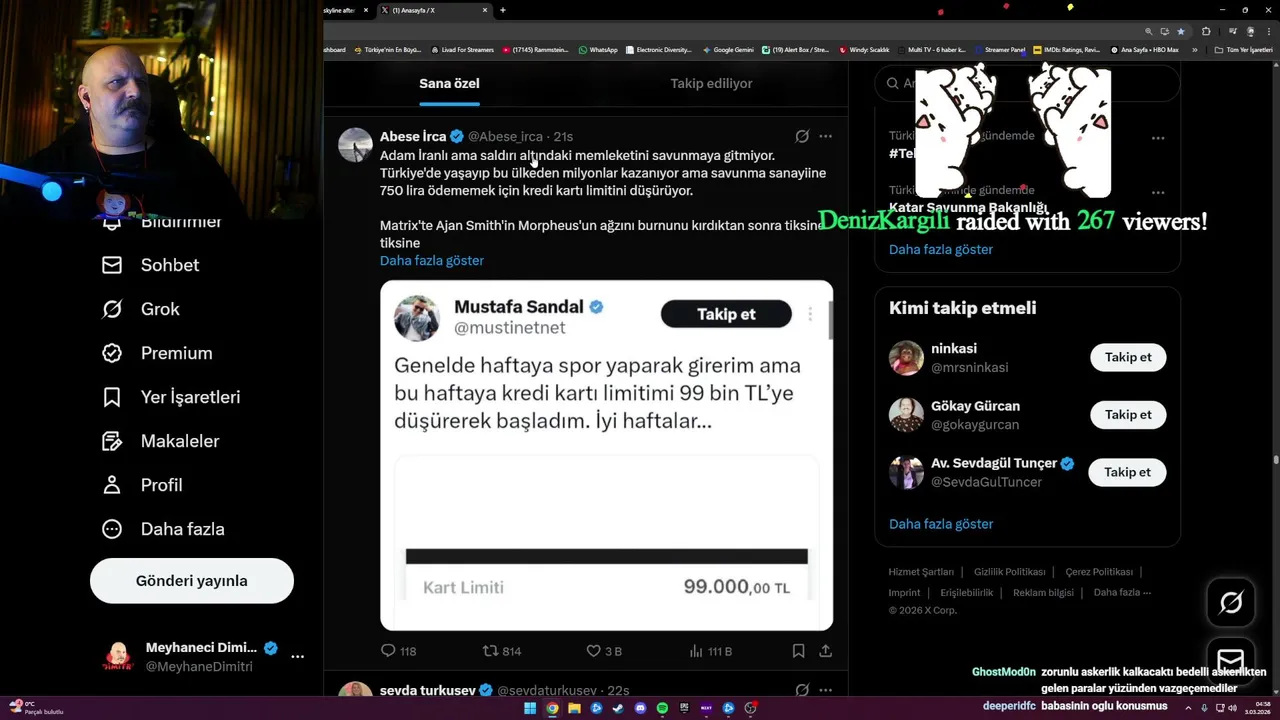1280x720 pixels.
Task: Share the Abese İrca post
Action: pos(826,651)
